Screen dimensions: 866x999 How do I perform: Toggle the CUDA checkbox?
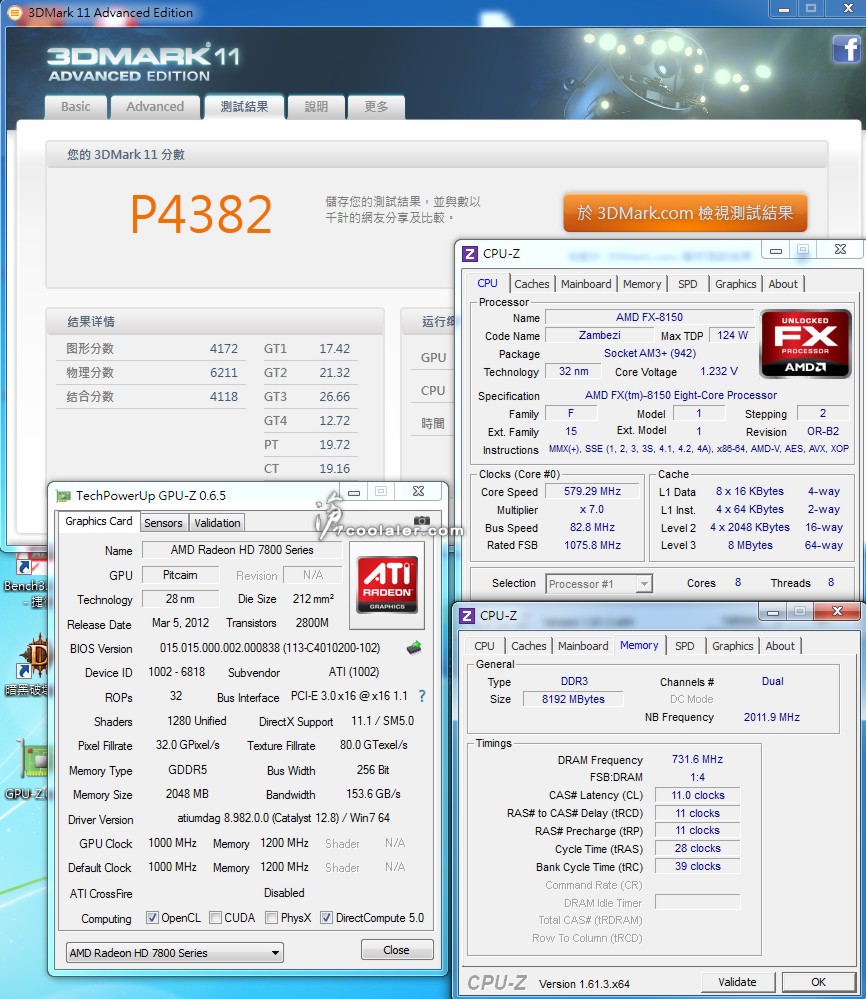coord(215,917)
